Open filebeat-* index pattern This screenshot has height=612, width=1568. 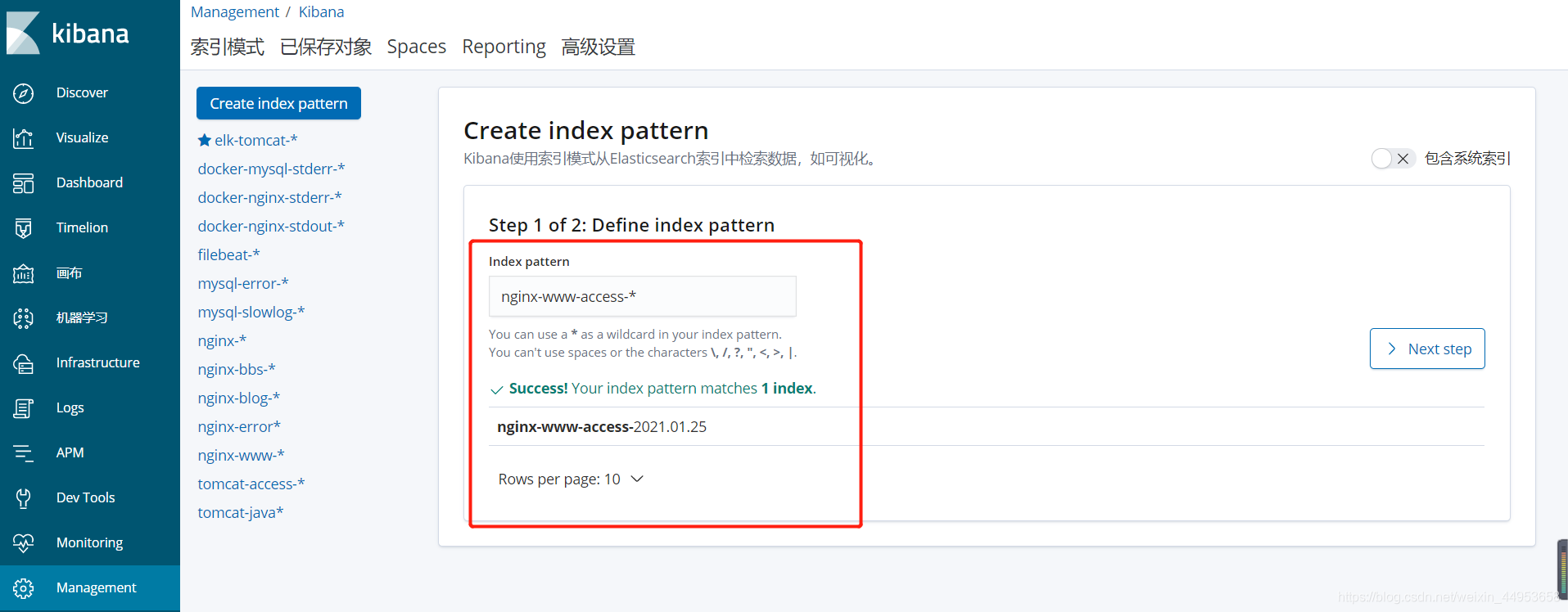point(228,254)
